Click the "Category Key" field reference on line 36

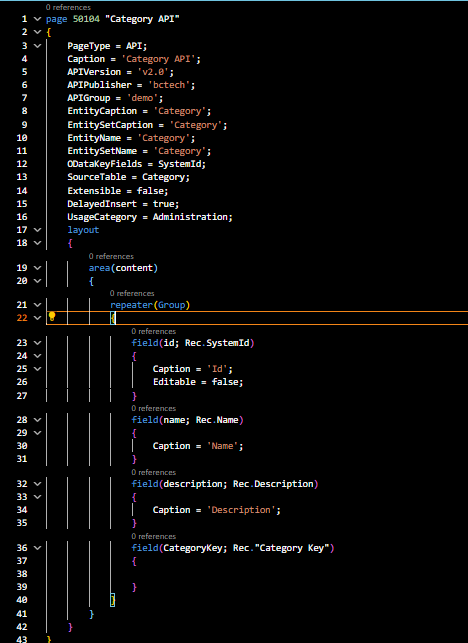click(292, 548)
